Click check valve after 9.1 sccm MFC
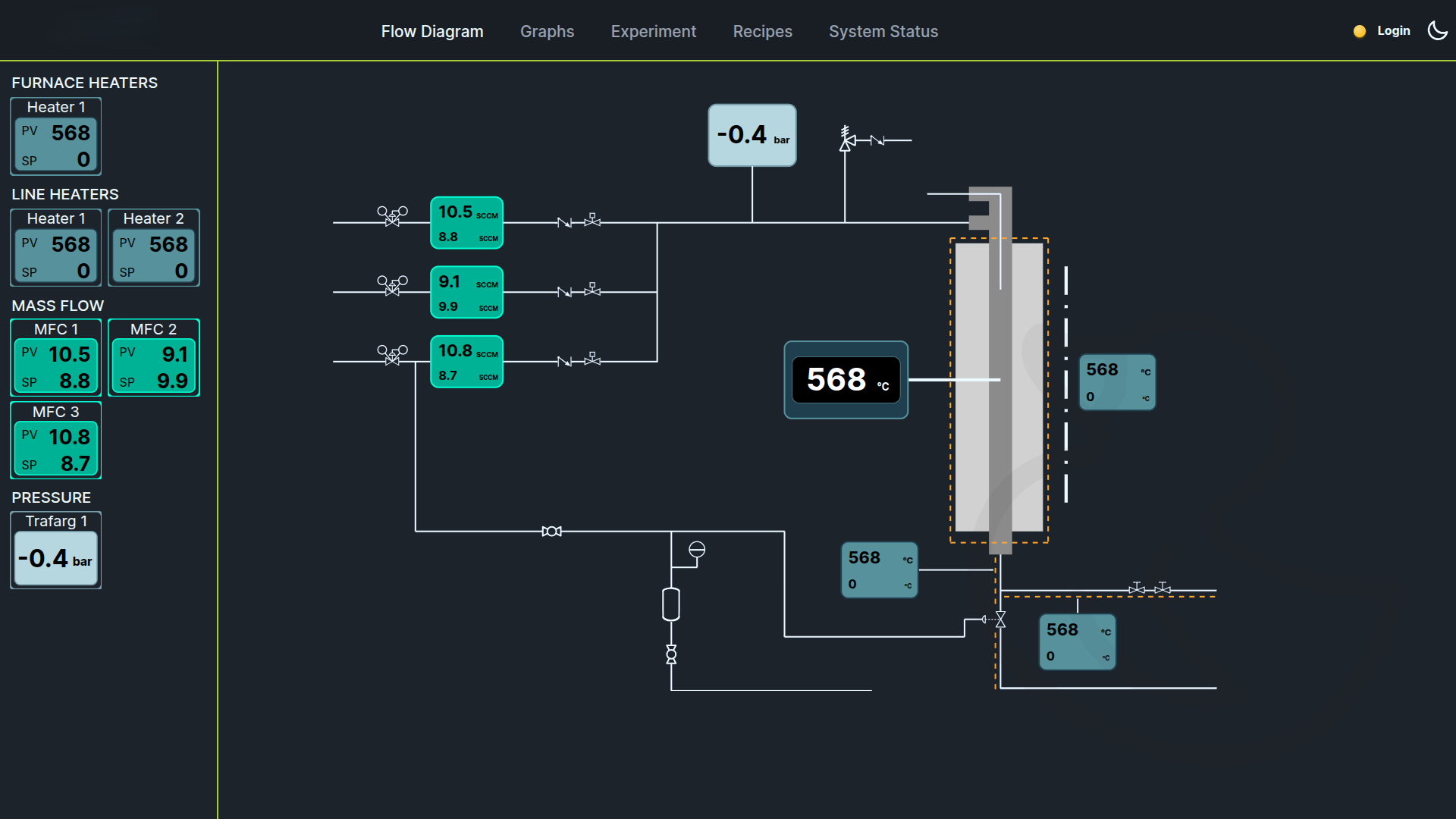 coord(564,292)
